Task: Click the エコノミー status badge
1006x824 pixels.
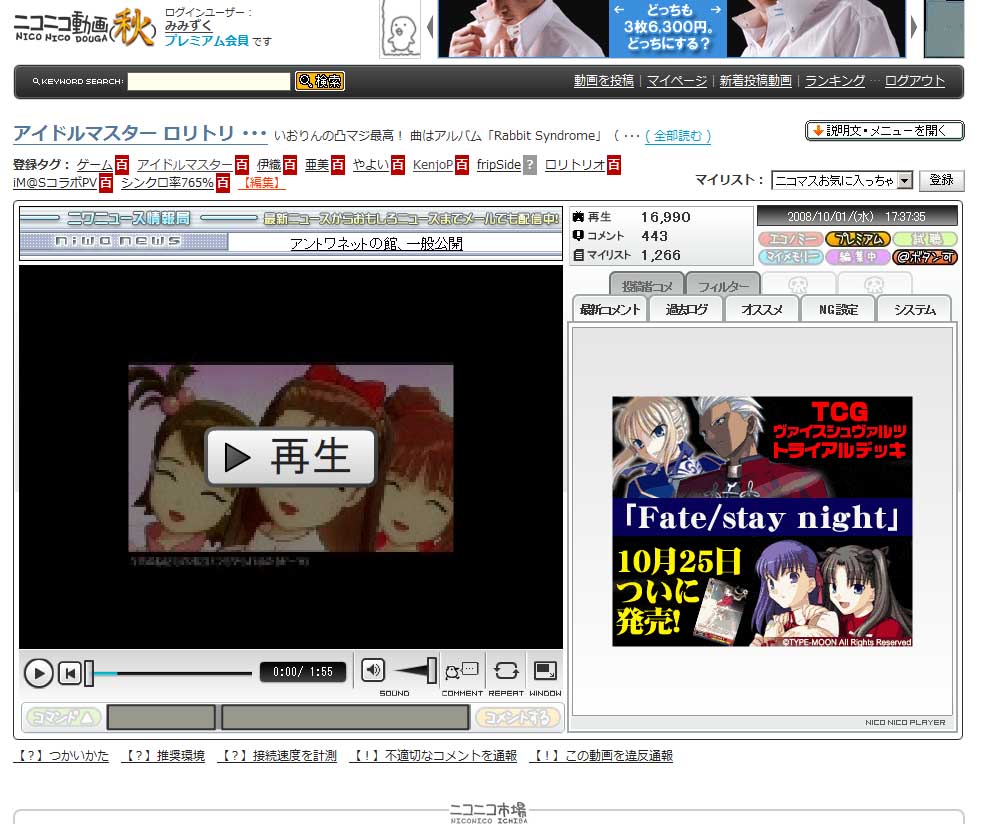Action: tap(790, 239)
